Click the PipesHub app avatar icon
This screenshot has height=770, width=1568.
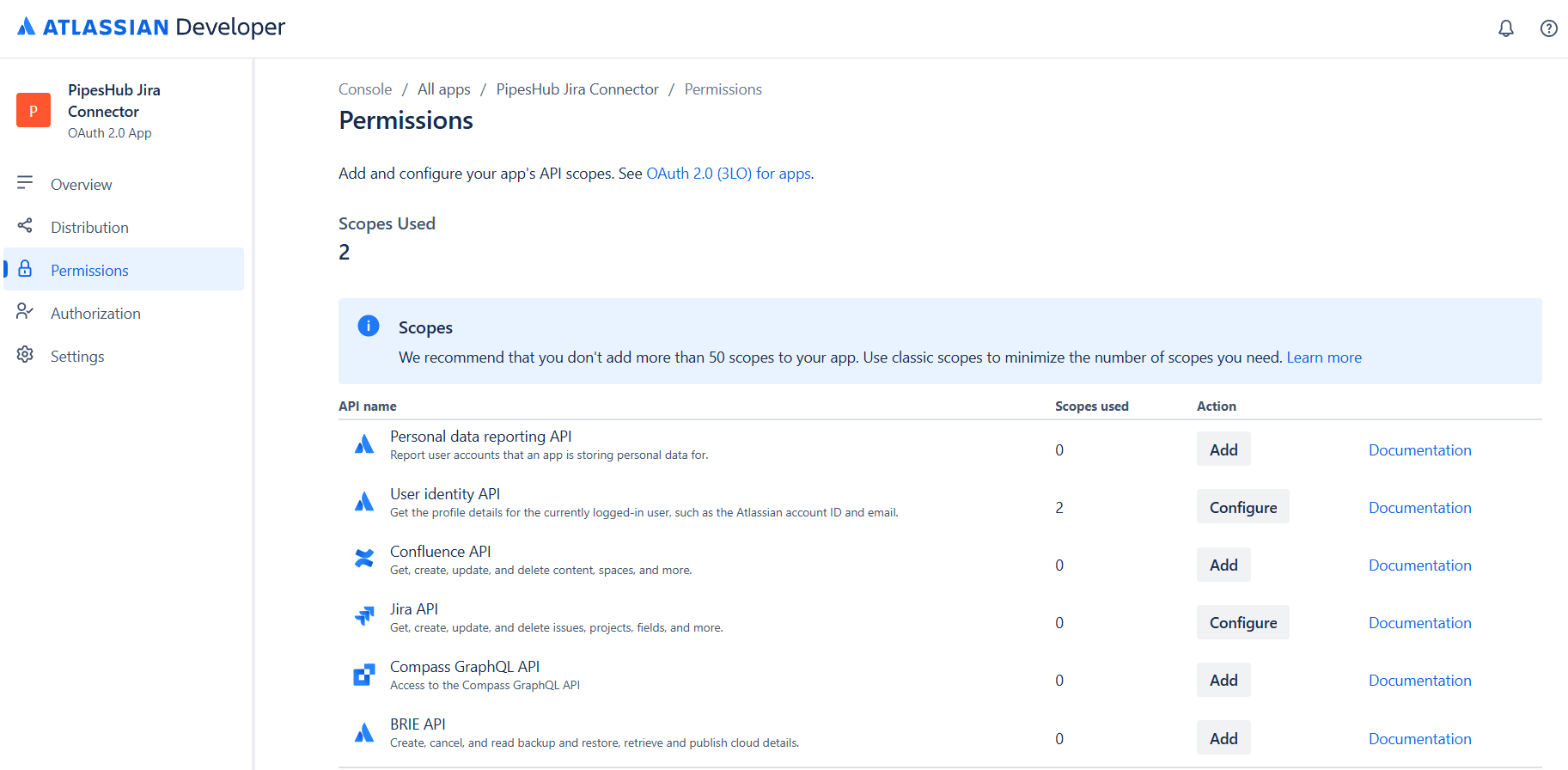point(34,110)
